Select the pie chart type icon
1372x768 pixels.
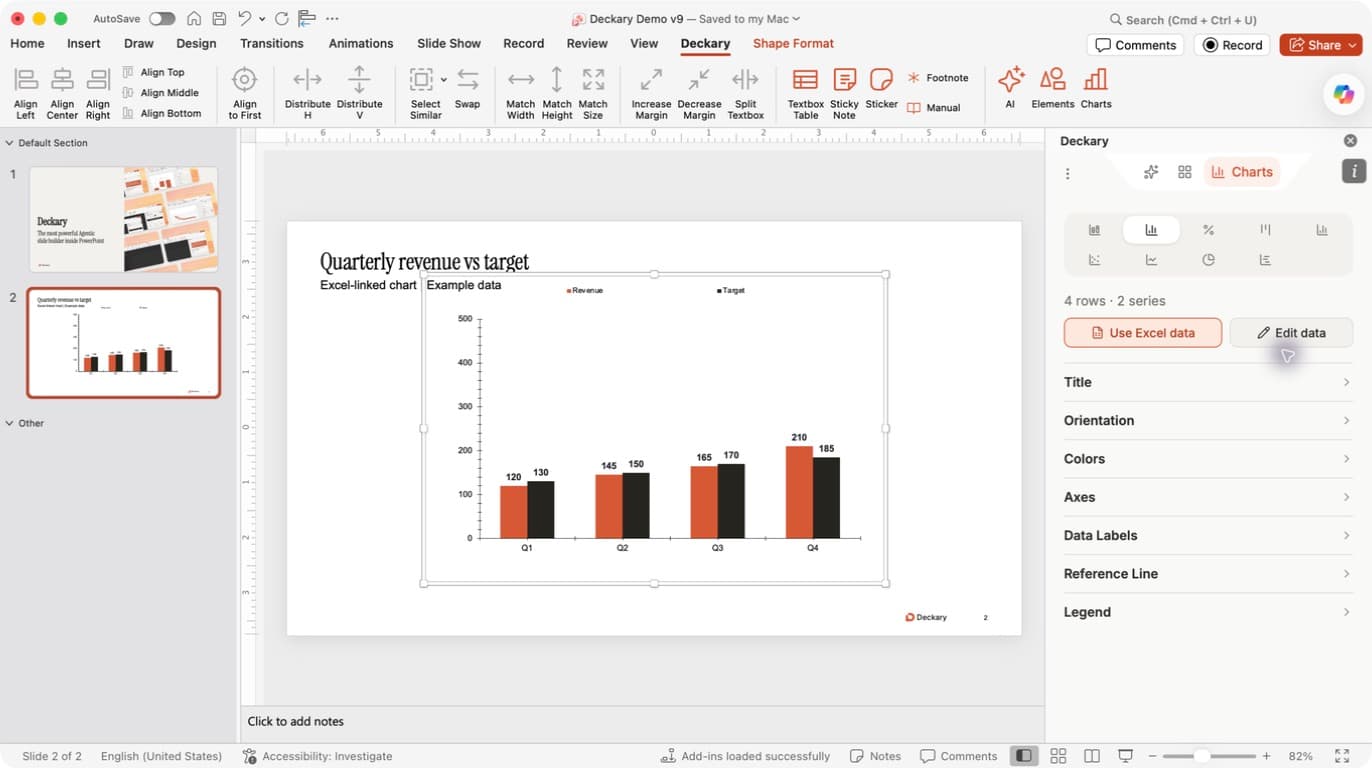tap(1208, 260)
